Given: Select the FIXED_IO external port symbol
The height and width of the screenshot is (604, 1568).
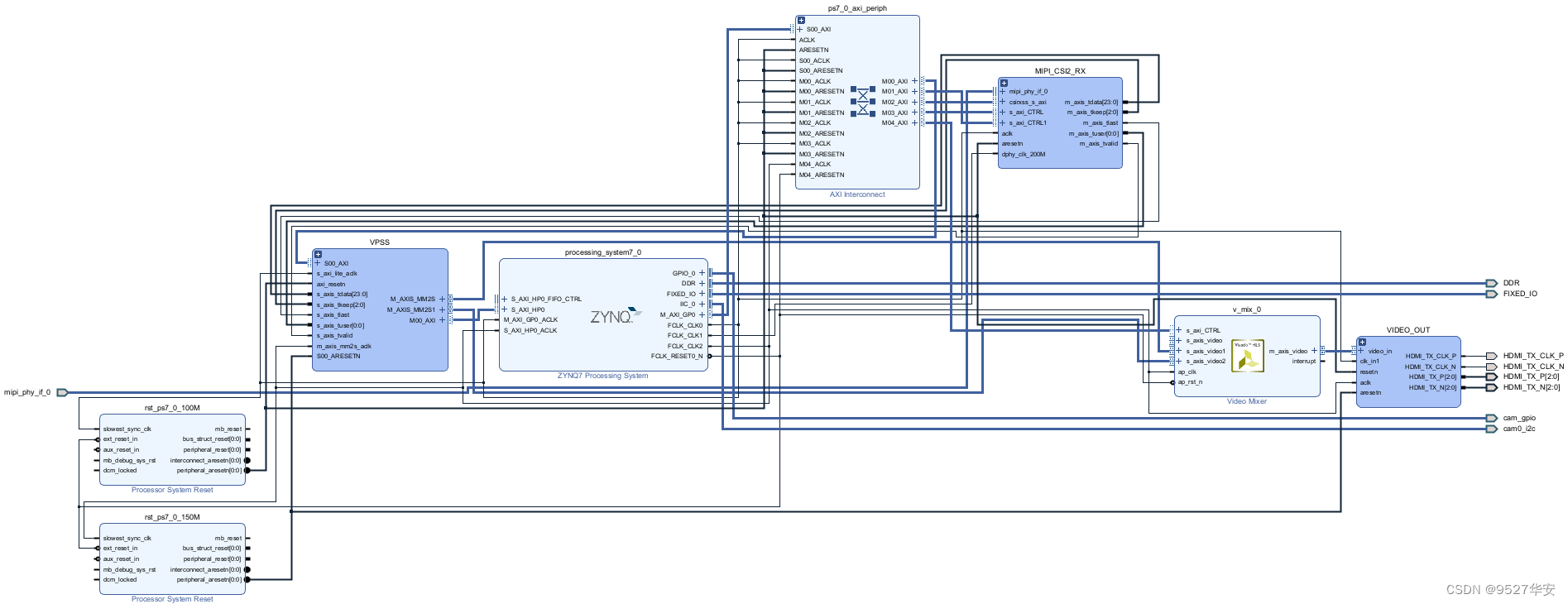Looking at the screenshot, I should pos(1492,294).
